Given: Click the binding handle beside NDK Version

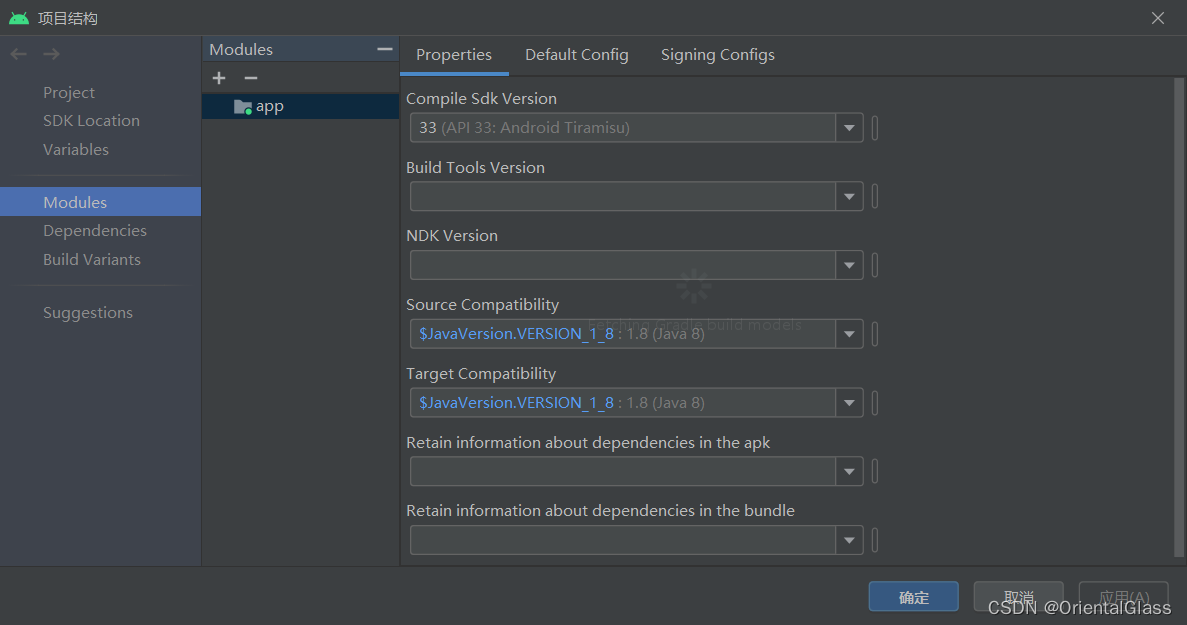Looking at the screenshot, I should coord(875,265).
